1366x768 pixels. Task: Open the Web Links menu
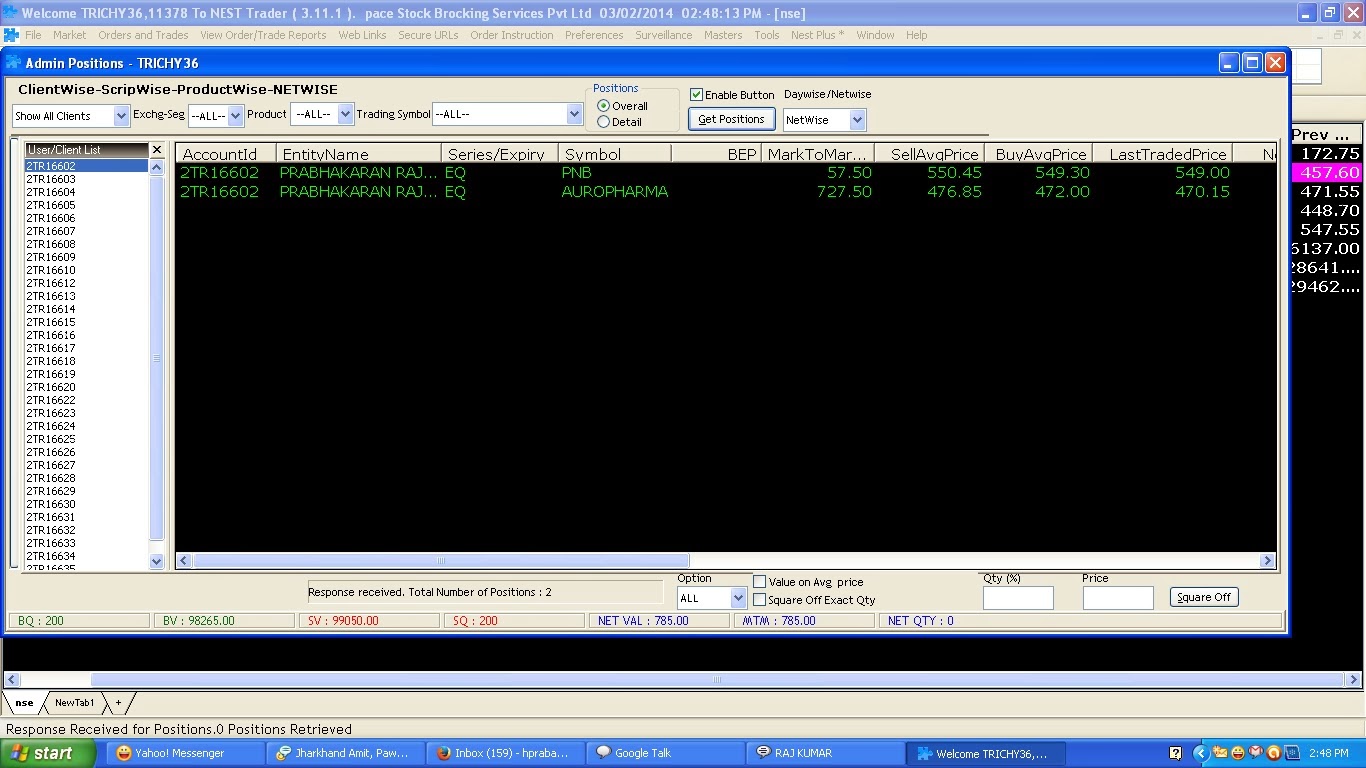362,35
